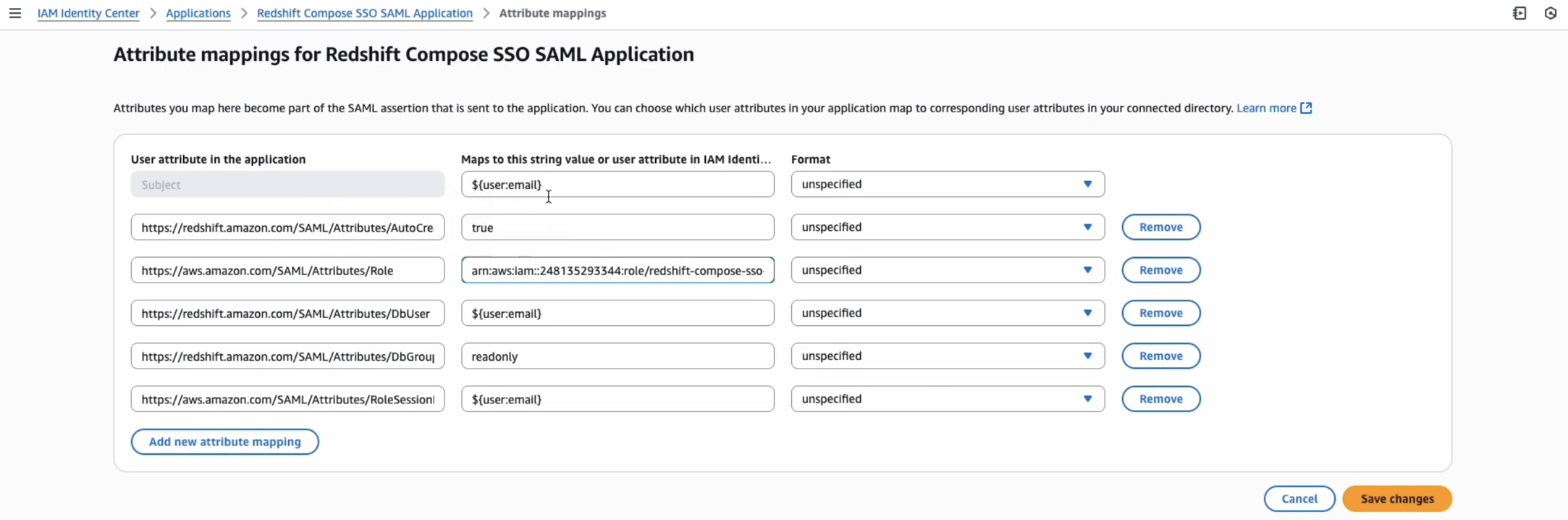This screenshot has height=520, width=1568.
Task: Remove the DbGroups attribute mapping
Action: pos(1160,356)
